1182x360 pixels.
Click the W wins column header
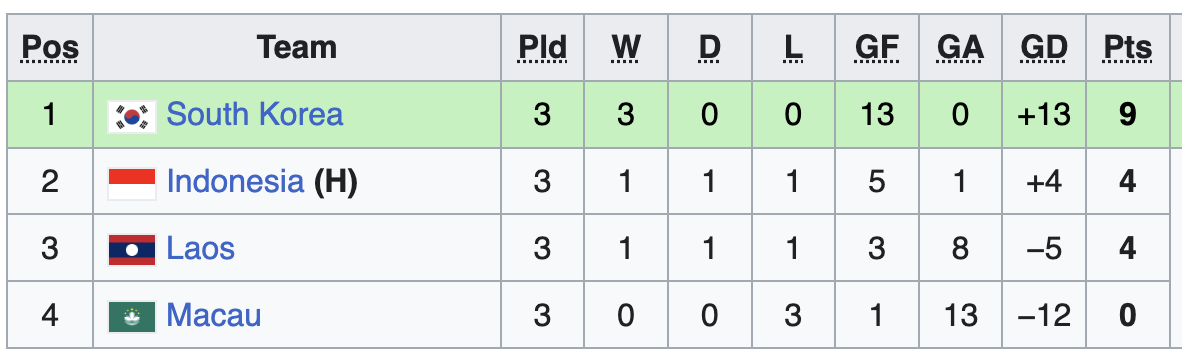point(626,48)
